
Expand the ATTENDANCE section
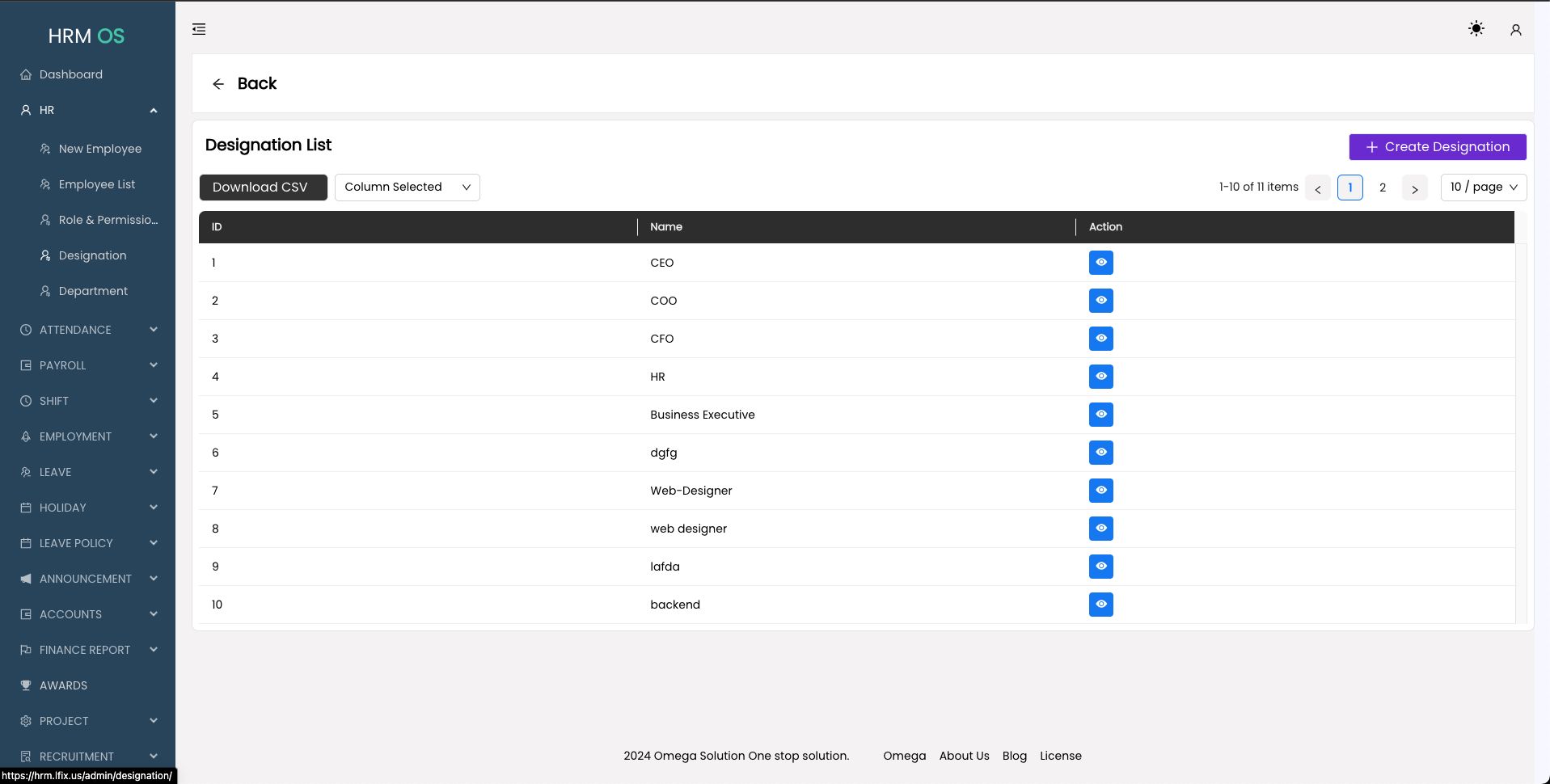(154, 330)
